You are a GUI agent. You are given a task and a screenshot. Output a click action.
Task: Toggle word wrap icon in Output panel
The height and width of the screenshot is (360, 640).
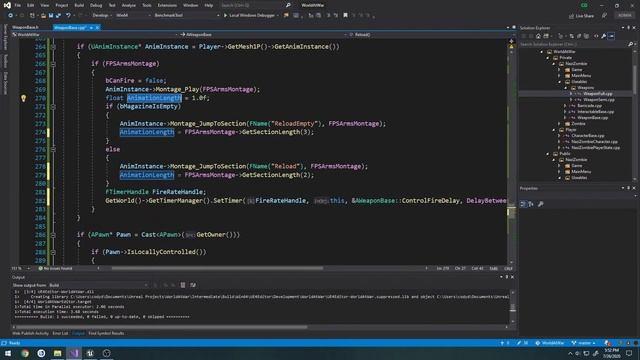193,285
